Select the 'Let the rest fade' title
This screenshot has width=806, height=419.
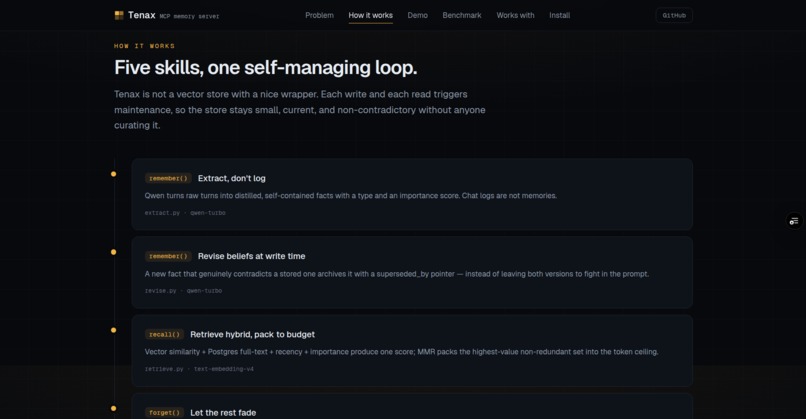(223, 412)
